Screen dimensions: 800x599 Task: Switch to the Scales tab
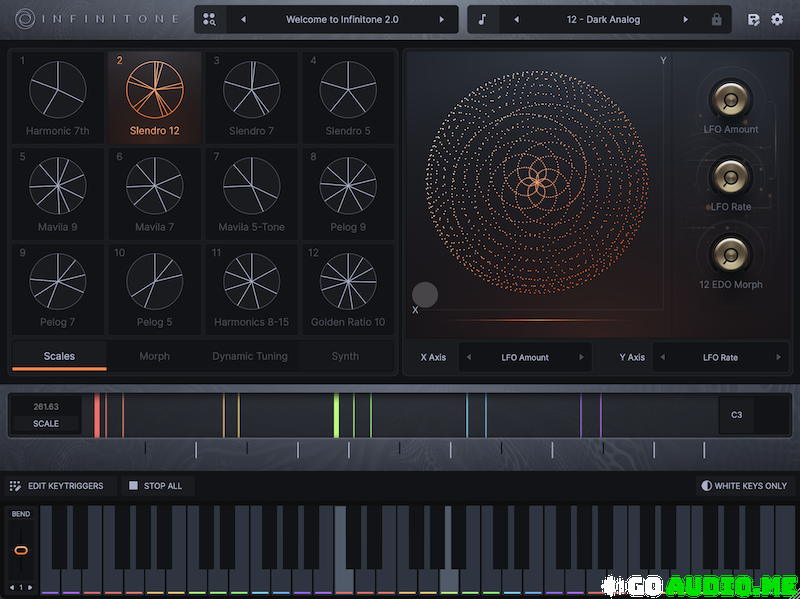(x=59, y=356)
